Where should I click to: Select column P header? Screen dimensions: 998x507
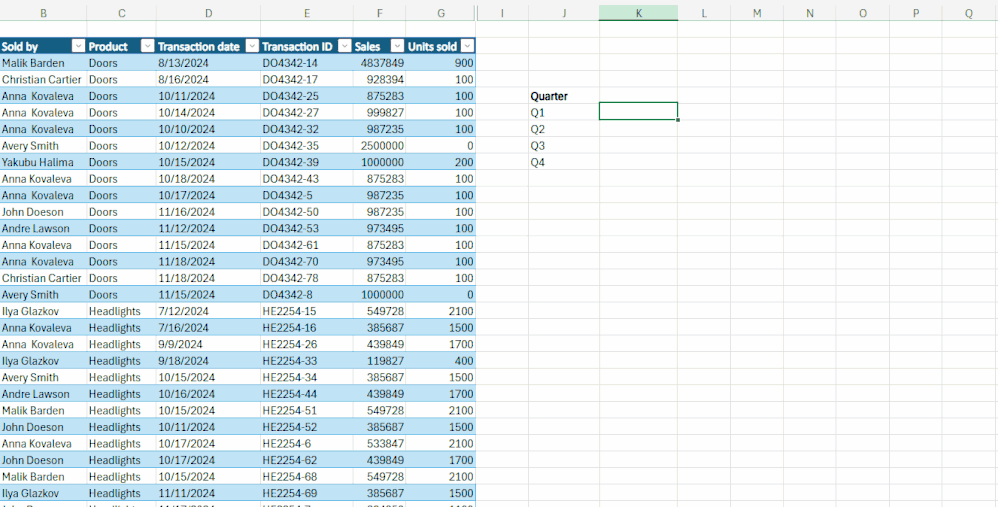pos(916,13)
